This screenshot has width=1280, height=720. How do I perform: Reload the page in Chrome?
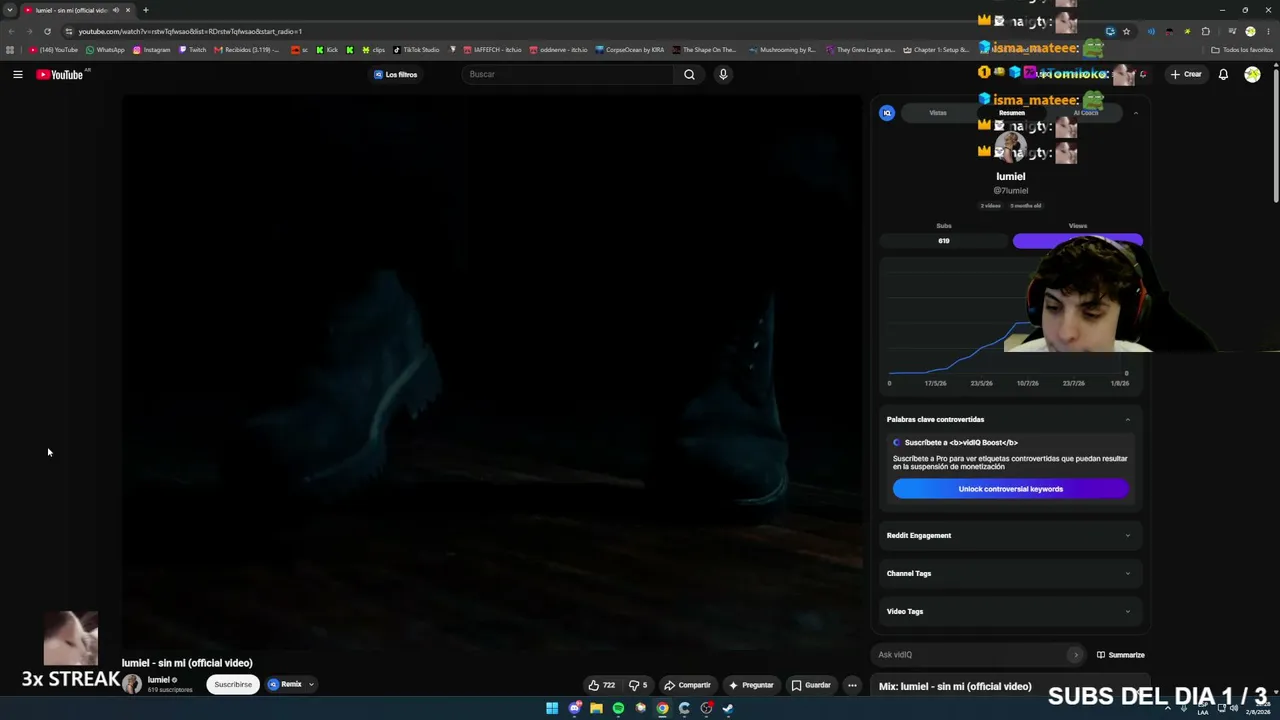click(47, 31)
